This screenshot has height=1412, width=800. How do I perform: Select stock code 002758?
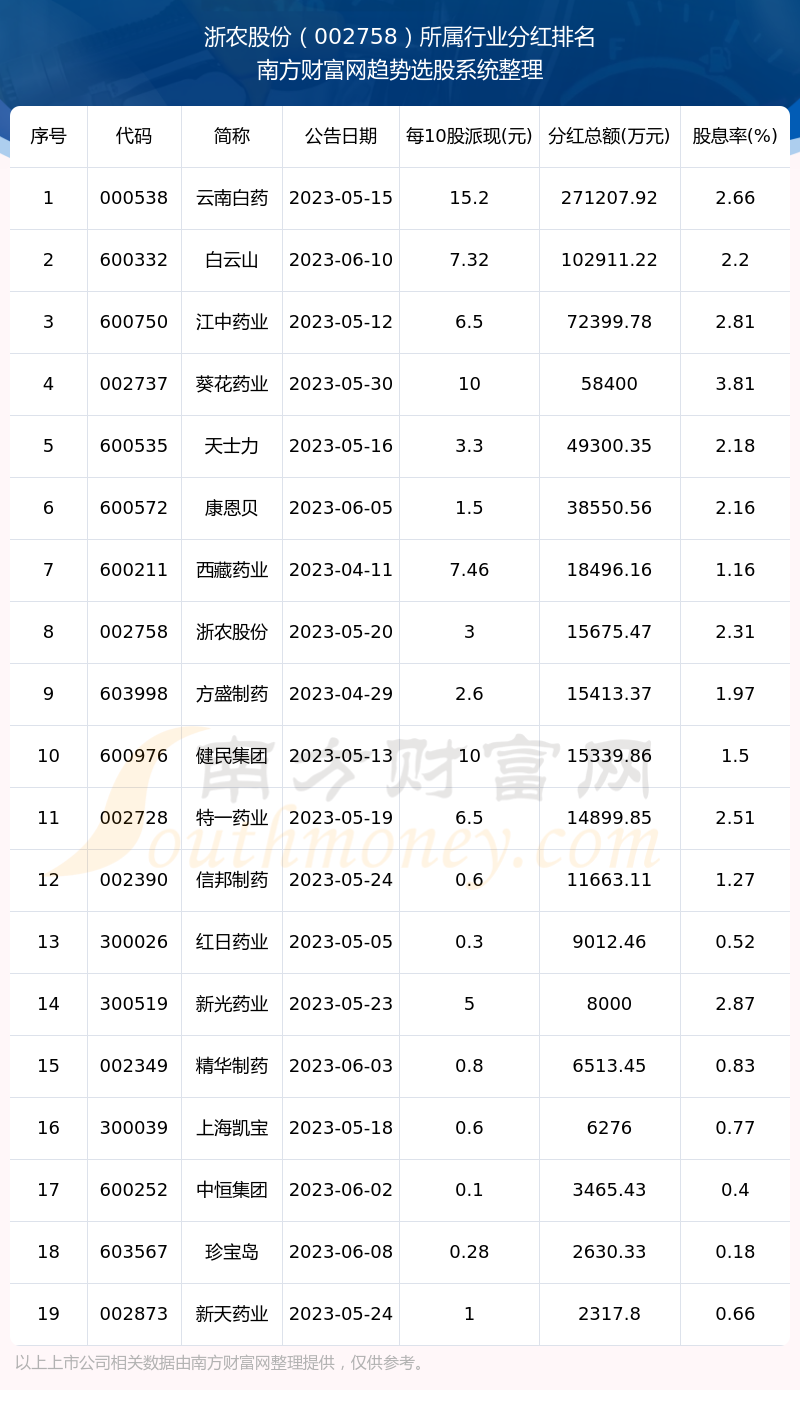coord(134,632)
